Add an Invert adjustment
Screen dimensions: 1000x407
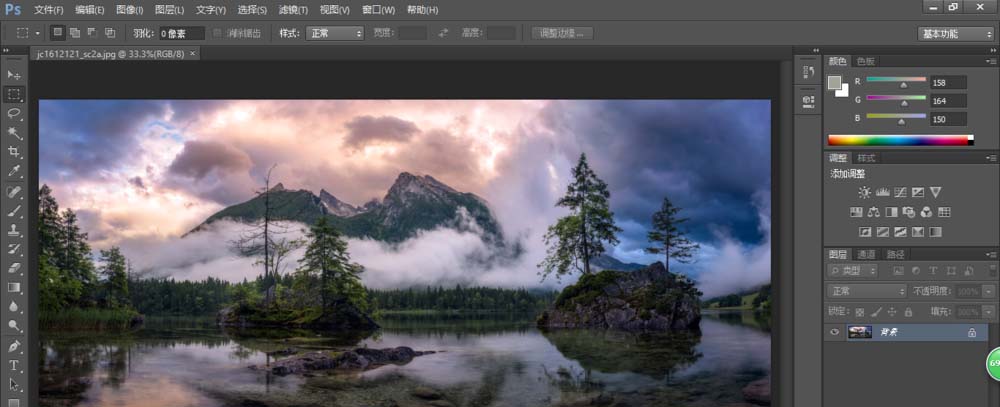(865, 232)
